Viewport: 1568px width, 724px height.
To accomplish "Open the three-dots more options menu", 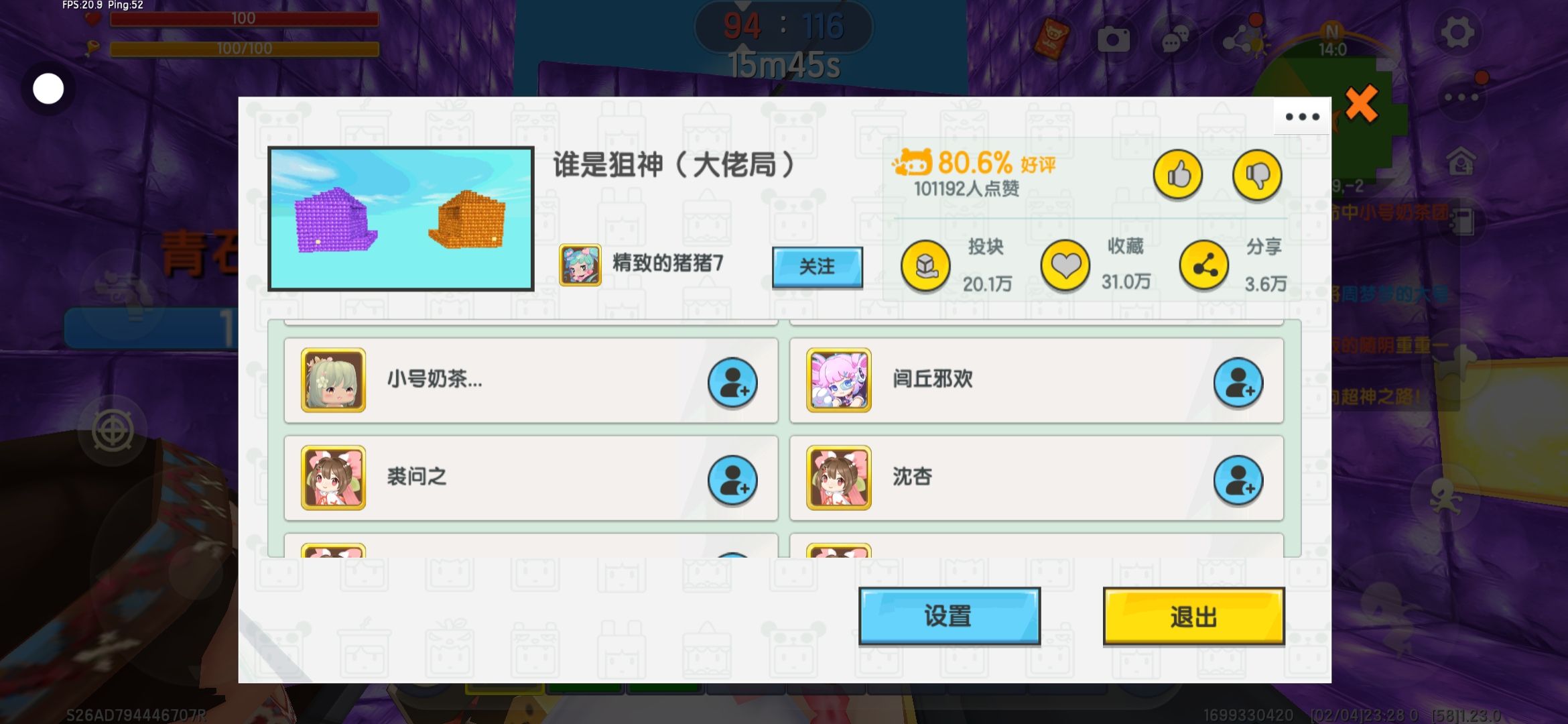I will coord(1302,117).
